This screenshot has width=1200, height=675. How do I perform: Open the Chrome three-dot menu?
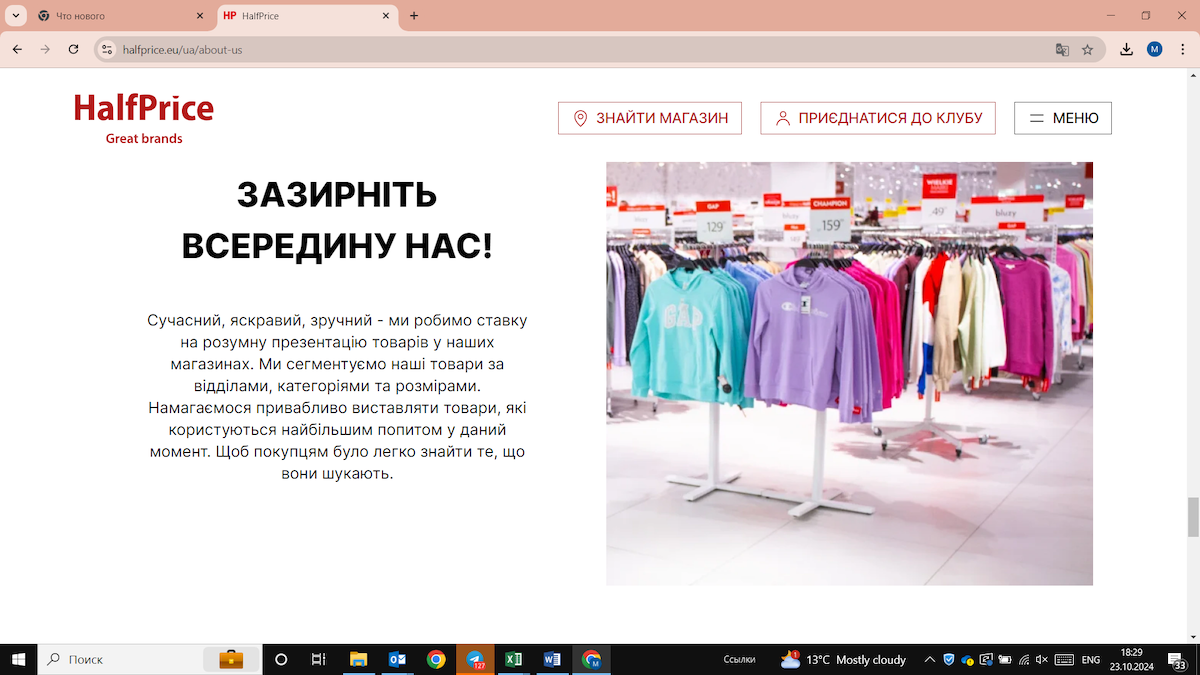[x=1181, y=49]
